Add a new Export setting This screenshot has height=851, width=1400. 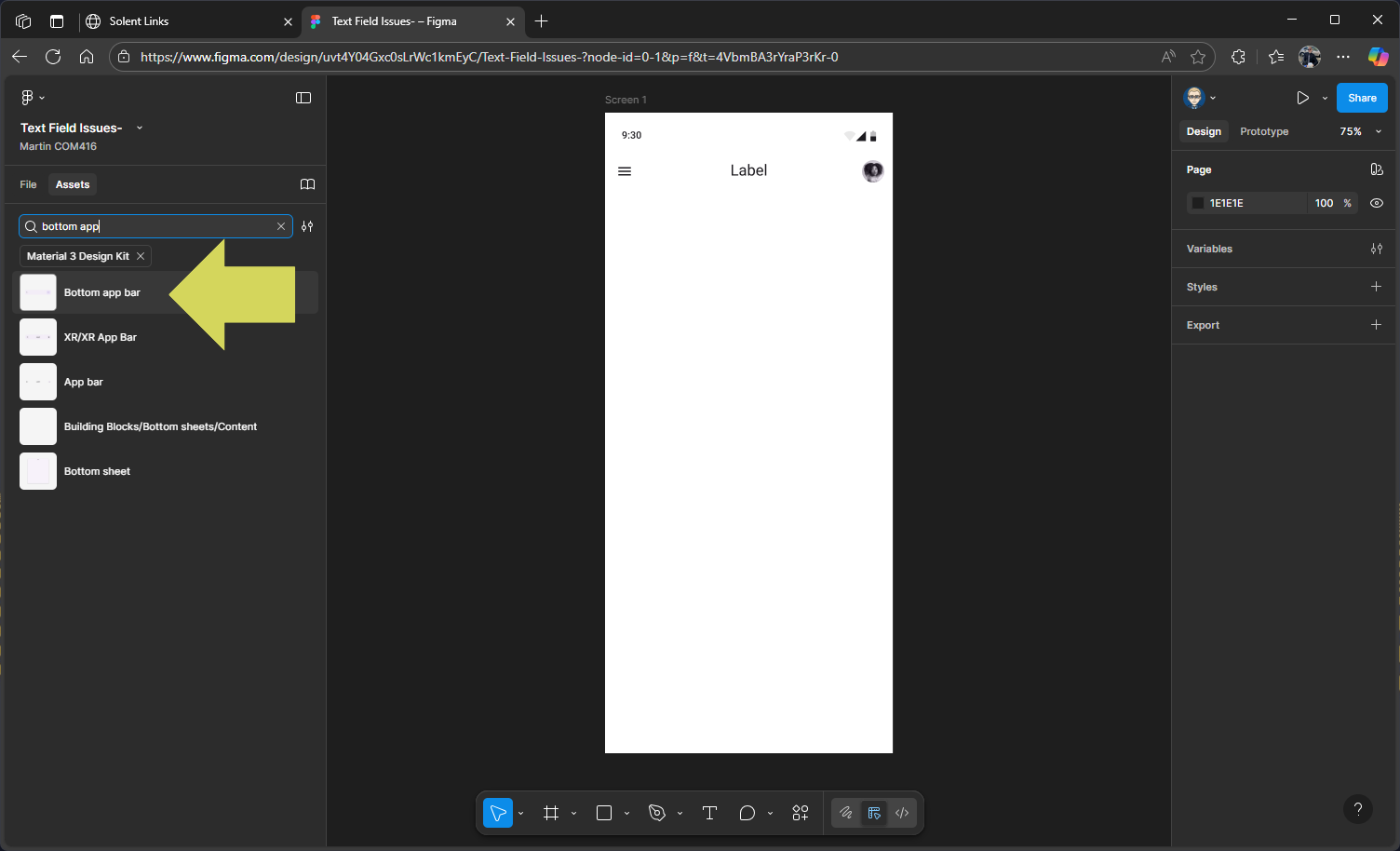click(1376, 325)
